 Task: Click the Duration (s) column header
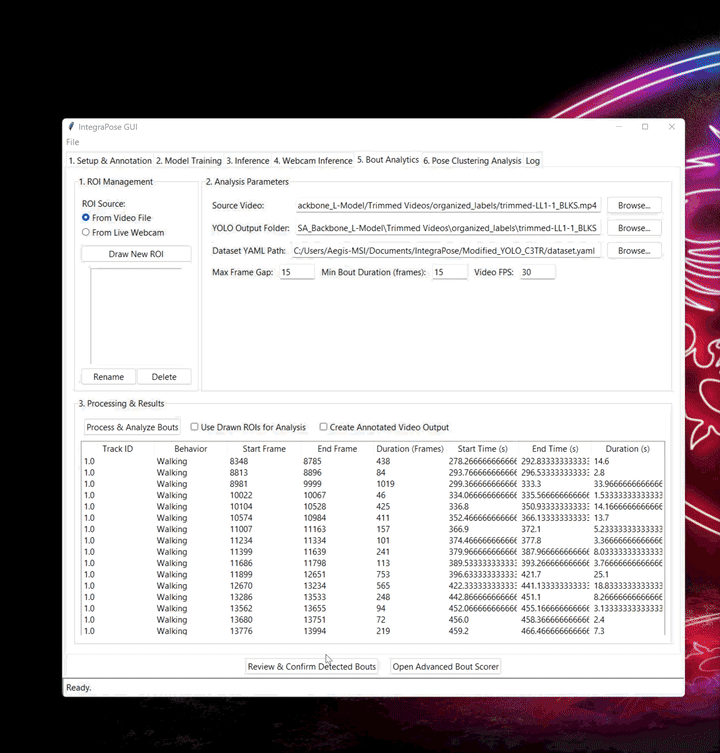click(628, 449)
